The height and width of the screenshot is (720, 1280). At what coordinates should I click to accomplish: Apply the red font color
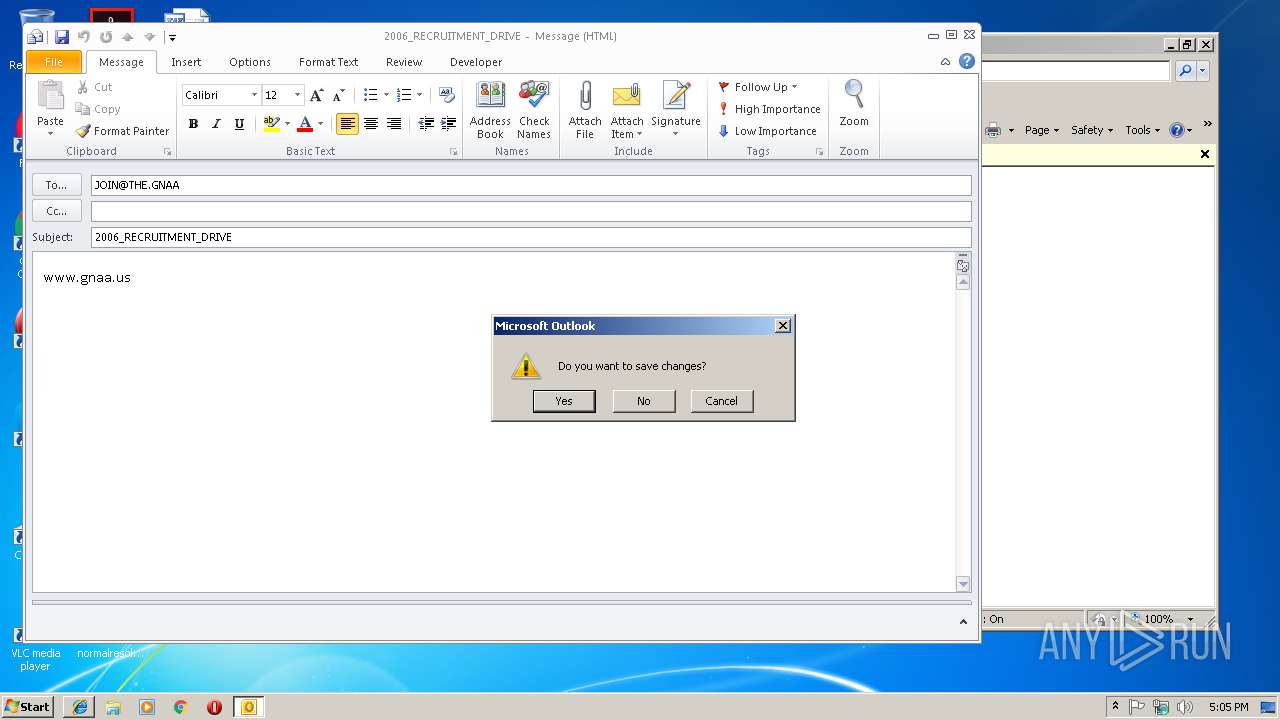(305, 124)
